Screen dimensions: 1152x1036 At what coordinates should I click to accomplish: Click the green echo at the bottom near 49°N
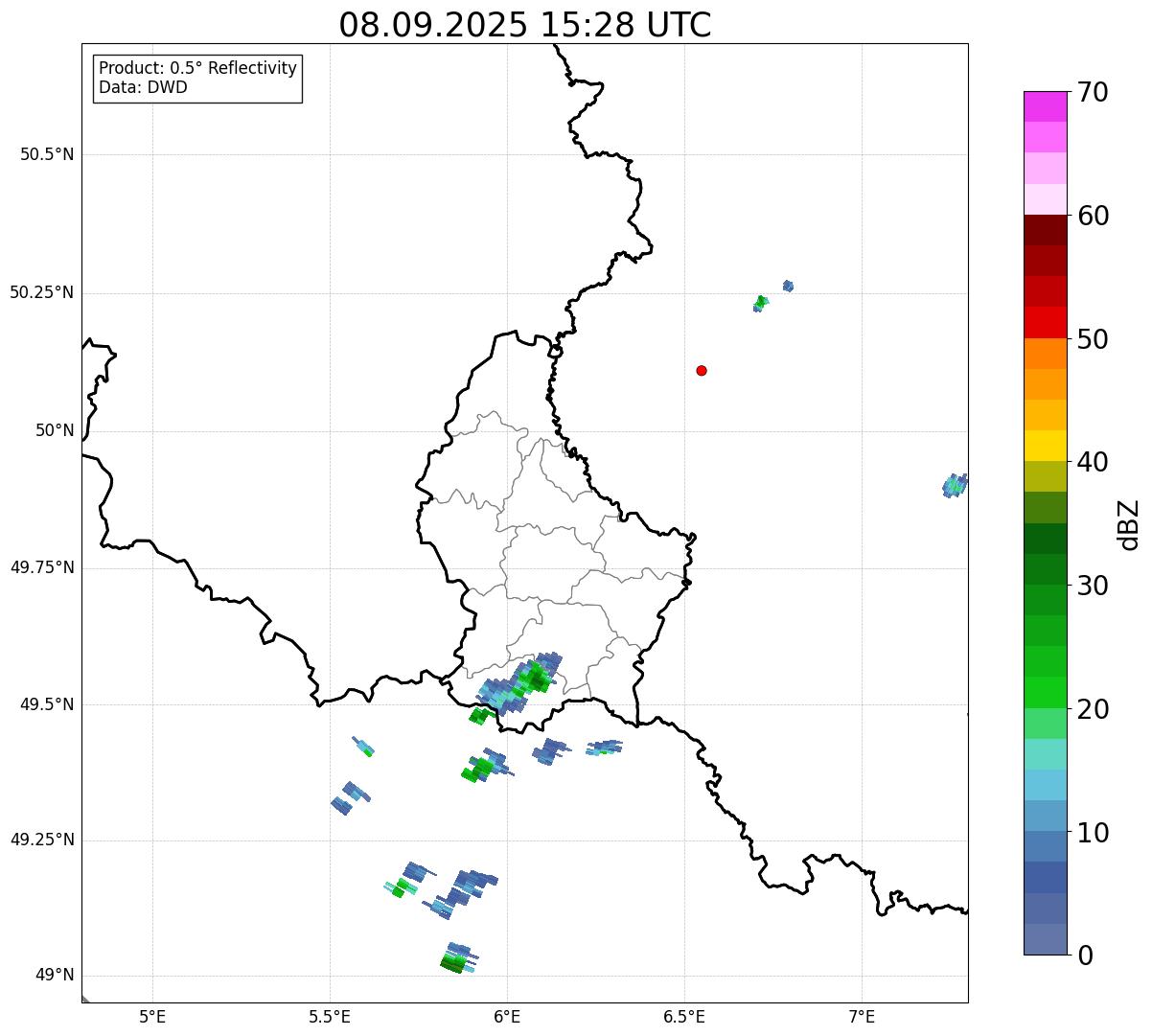(456, 959)
